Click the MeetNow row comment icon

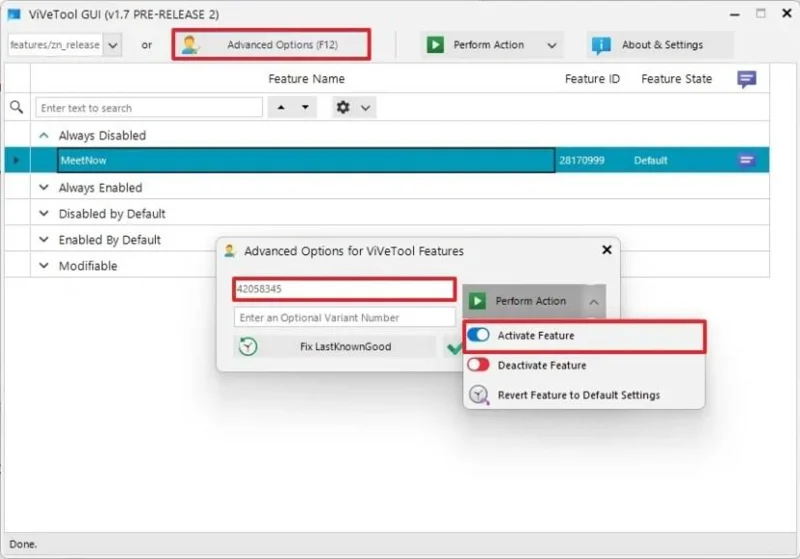click(746, 160)
